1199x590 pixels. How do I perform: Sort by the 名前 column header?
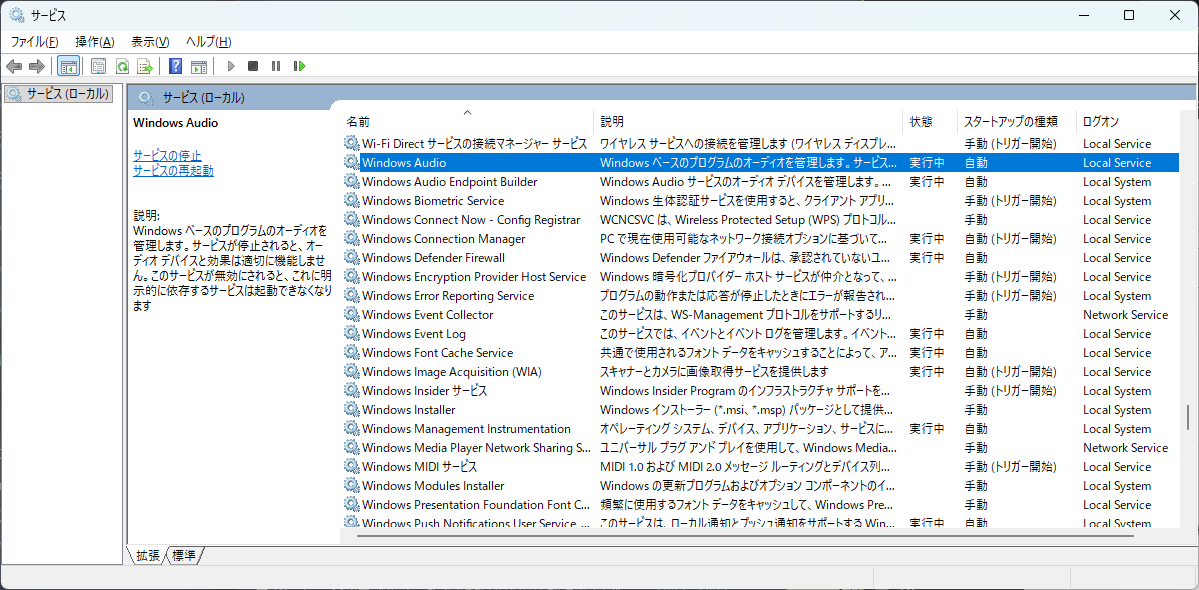click(x=358, y=121)
